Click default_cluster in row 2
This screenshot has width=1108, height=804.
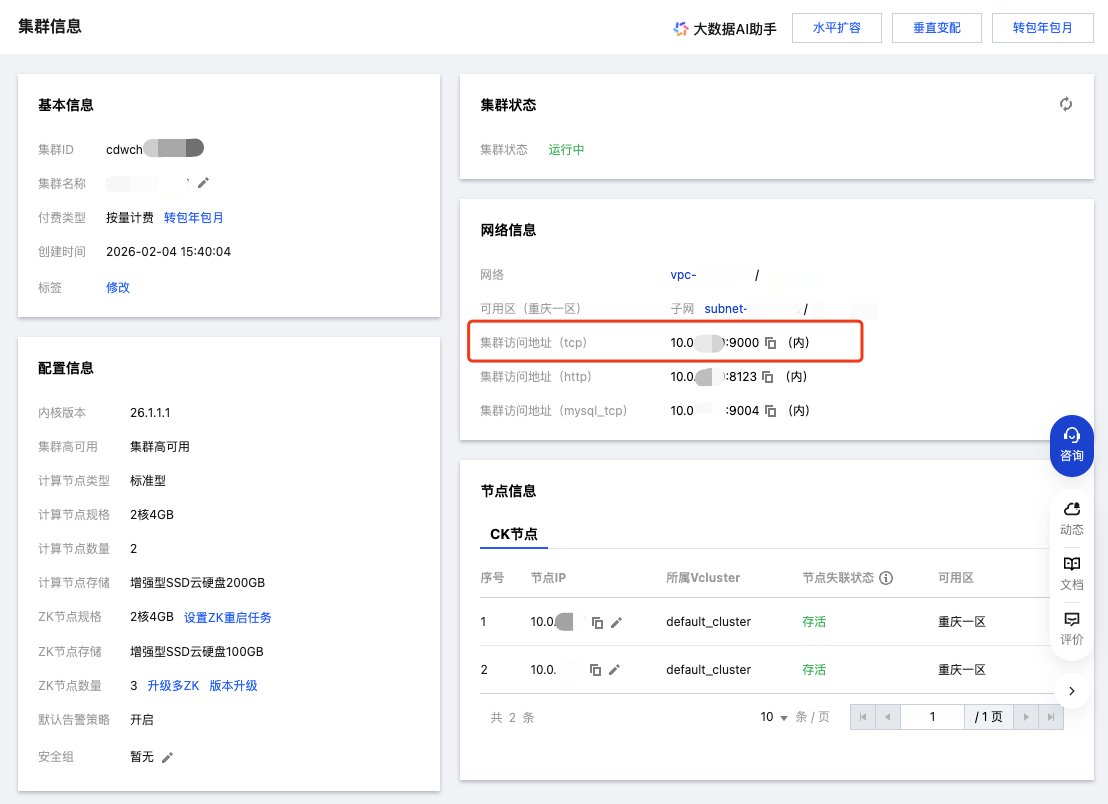click(x=708, y=670)
